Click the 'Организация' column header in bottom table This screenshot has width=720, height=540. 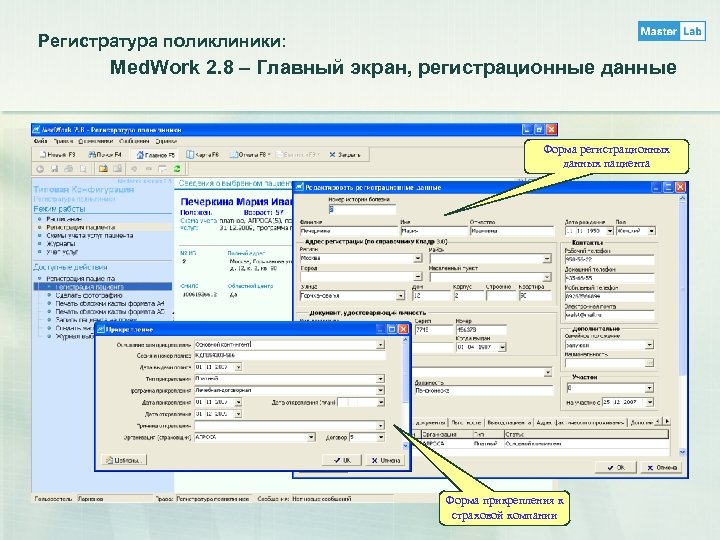tap(446, 434)
